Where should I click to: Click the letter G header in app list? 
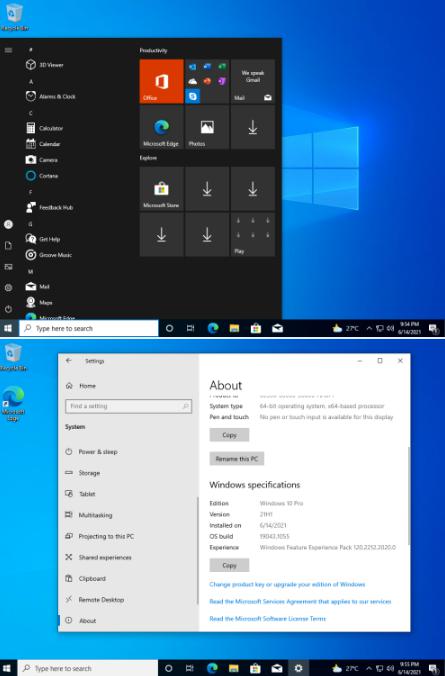(x=31, y=224)
